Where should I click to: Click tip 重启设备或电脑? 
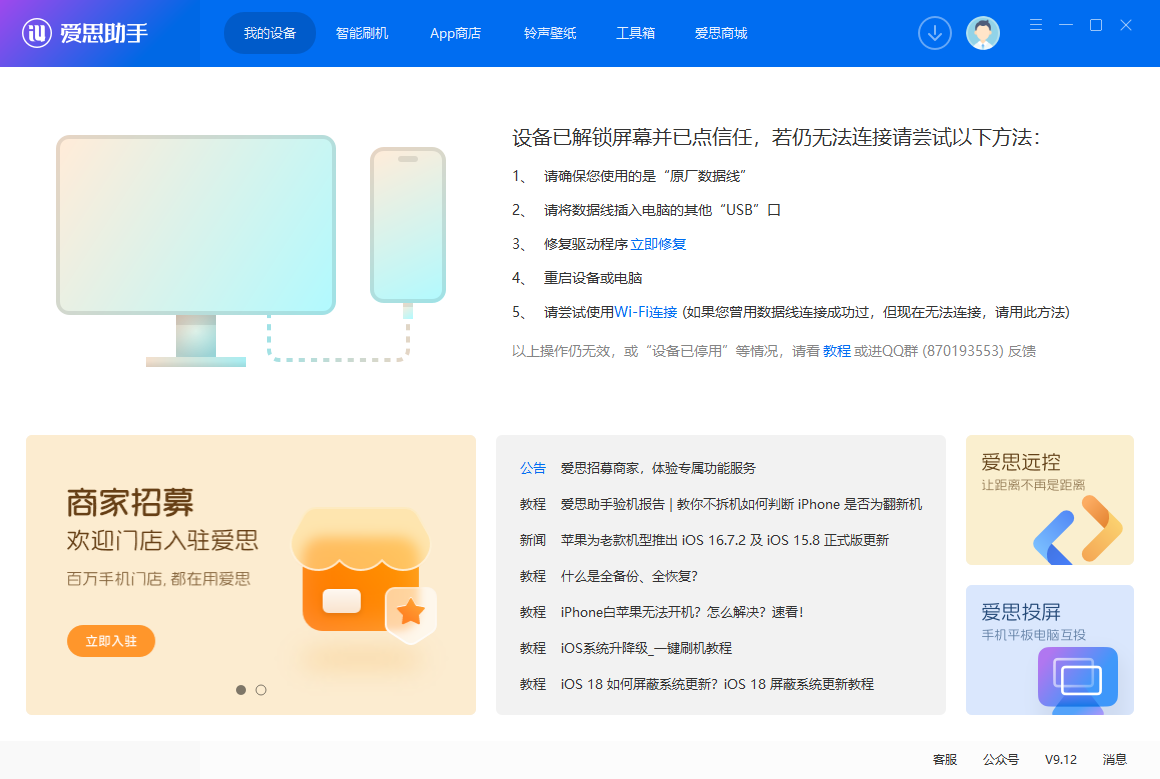(593, 278)
